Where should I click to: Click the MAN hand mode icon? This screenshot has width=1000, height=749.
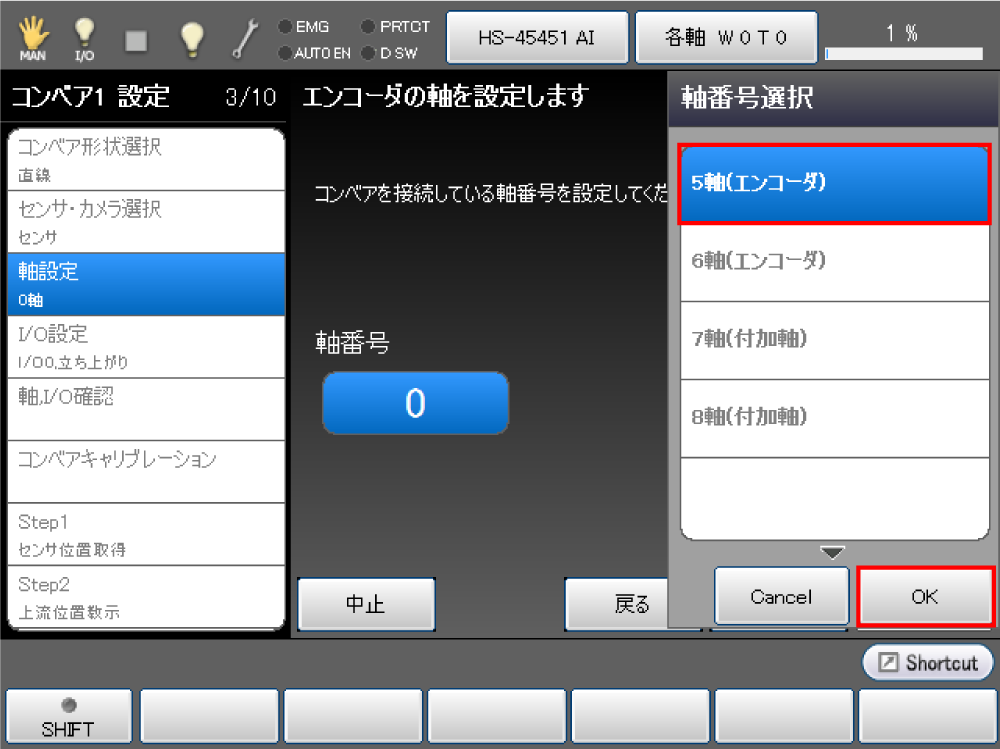[x=32, y=37]
